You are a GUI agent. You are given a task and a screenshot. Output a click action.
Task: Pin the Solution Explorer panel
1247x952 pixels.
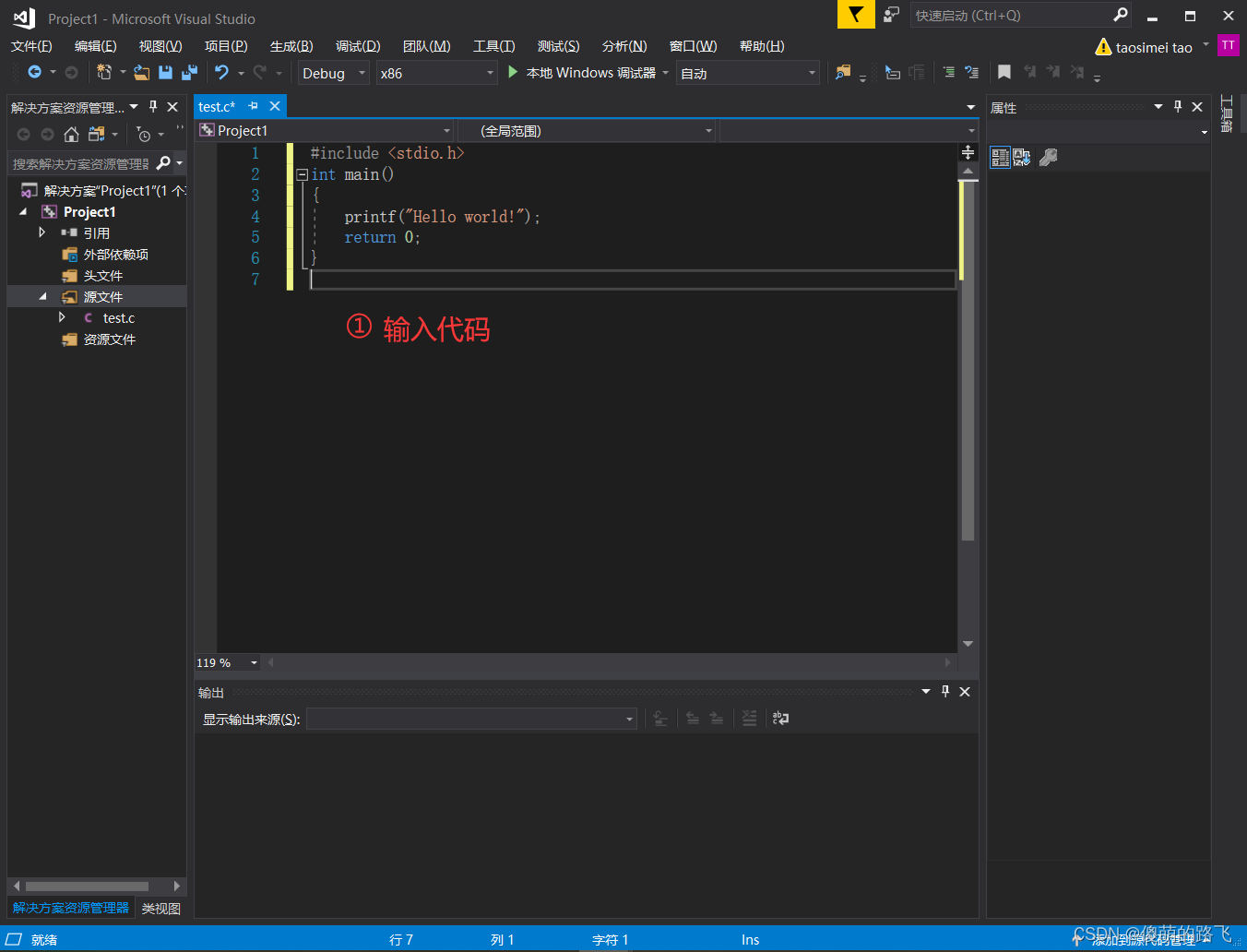153,106
